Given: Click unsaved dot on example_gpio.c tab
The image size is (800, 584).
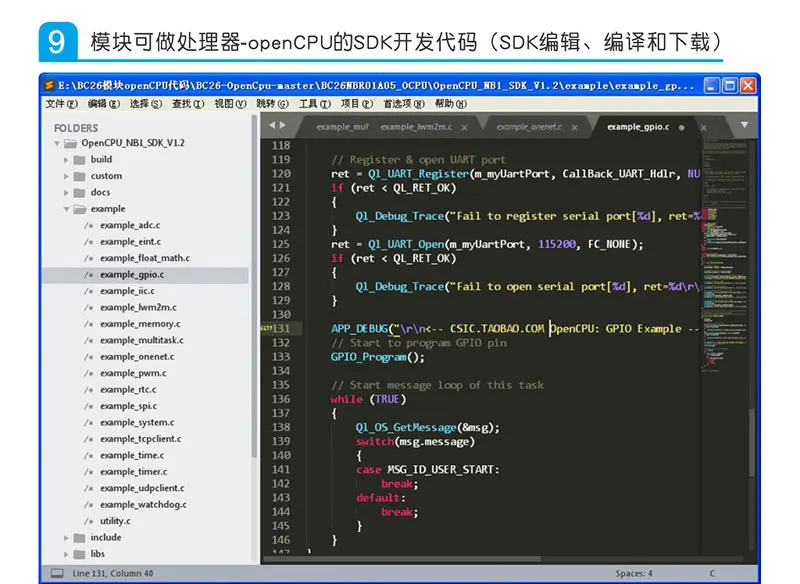Looking at the screenshot, I should 682,128.
